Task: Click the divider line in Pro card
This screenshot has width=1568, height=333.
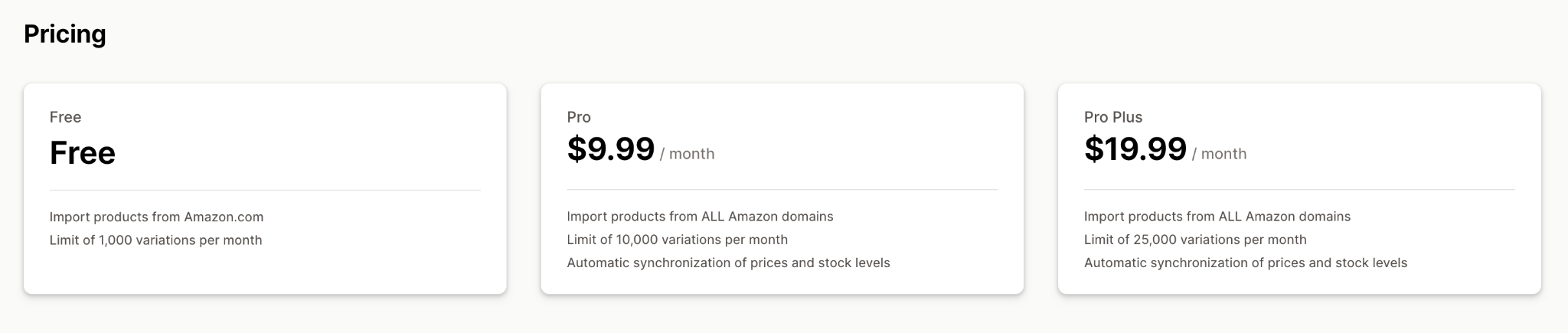Action: (x=782, y=189)
